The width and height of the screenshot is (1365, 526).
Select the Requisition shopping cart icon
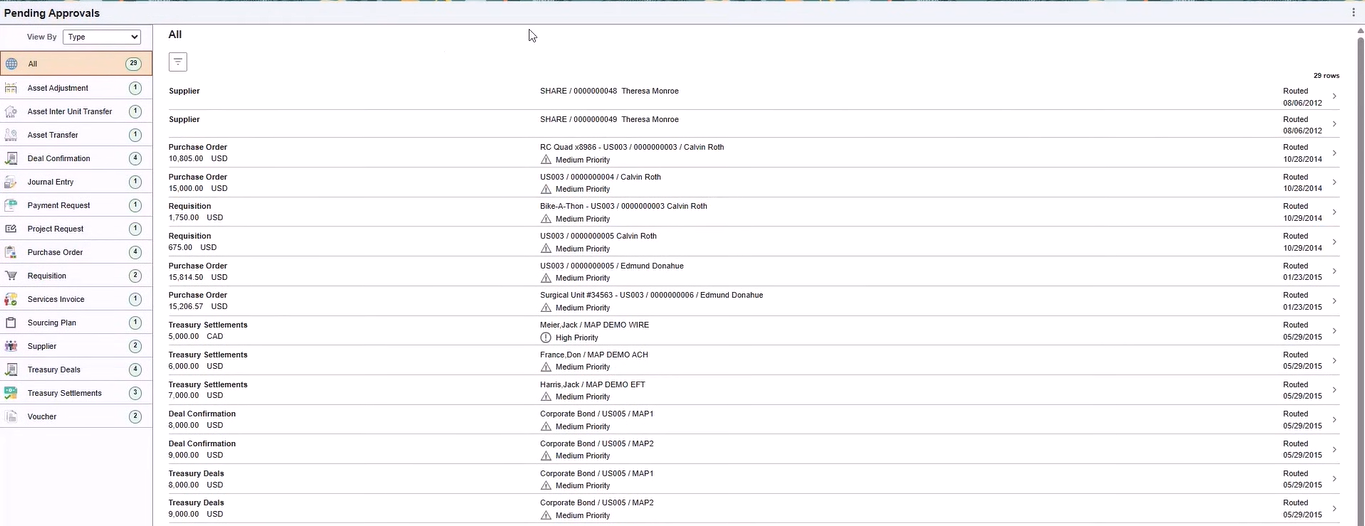tap(11, 276)
